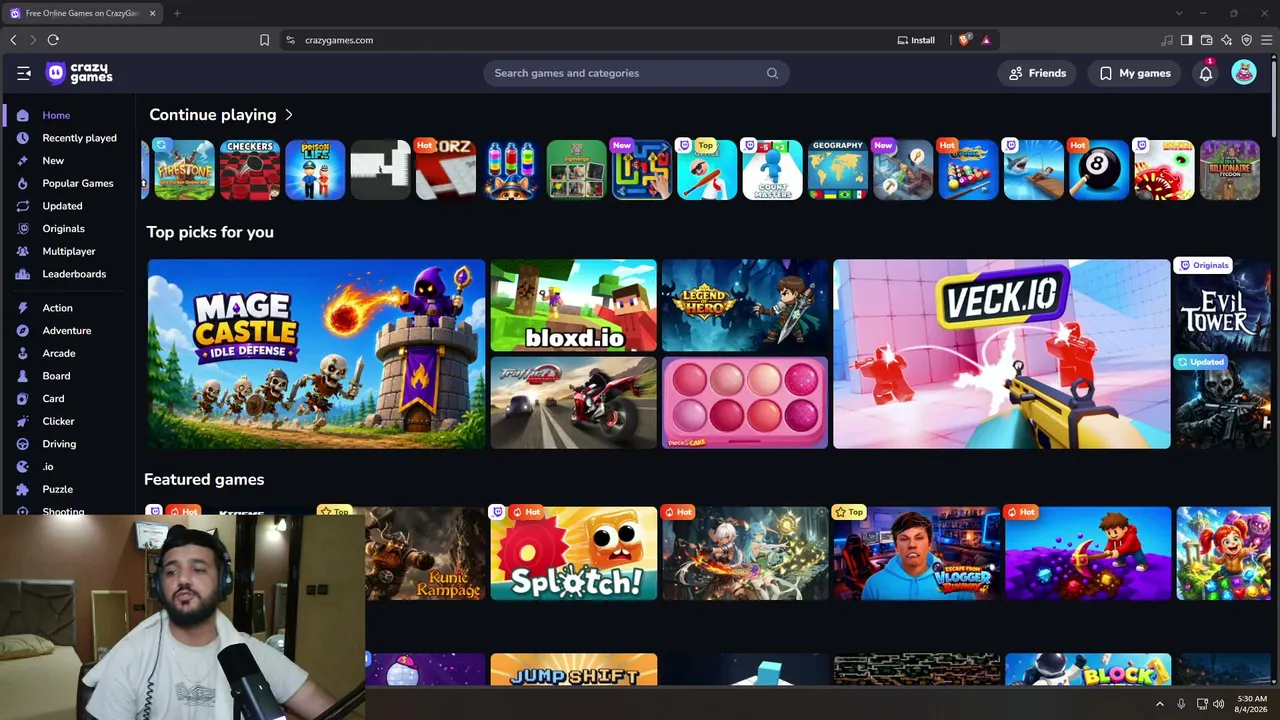This screenshot has width=1280, height=720.
Task: Click the .io category icon in sidebar
Action: [23, 466]
